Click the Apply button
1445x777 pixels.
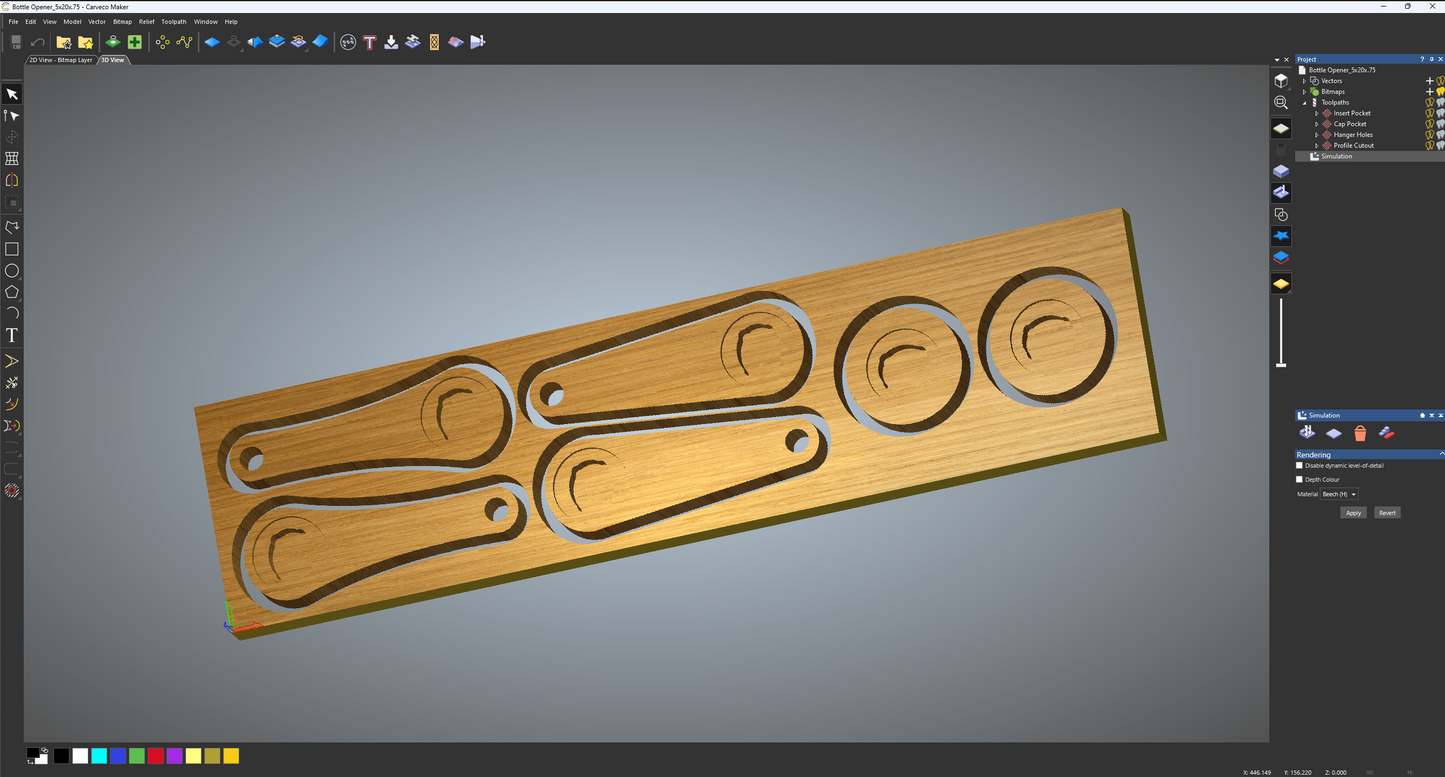pos(1353,513)
